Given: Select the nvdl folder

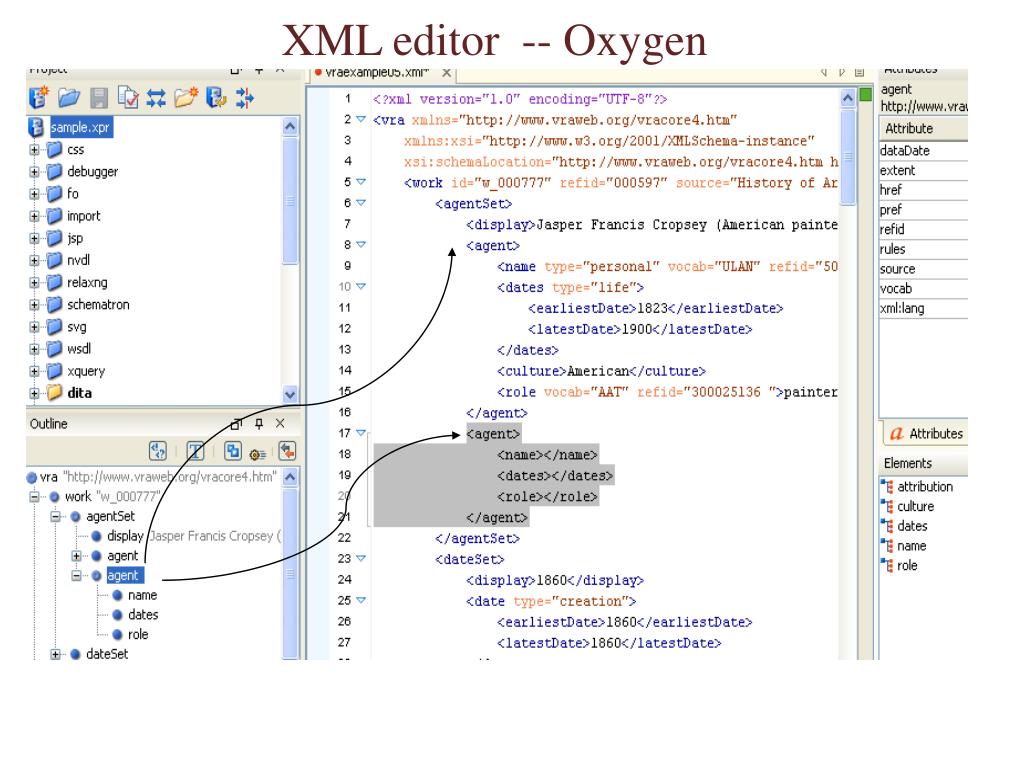Looking at the screenshot, I should 78,261.
